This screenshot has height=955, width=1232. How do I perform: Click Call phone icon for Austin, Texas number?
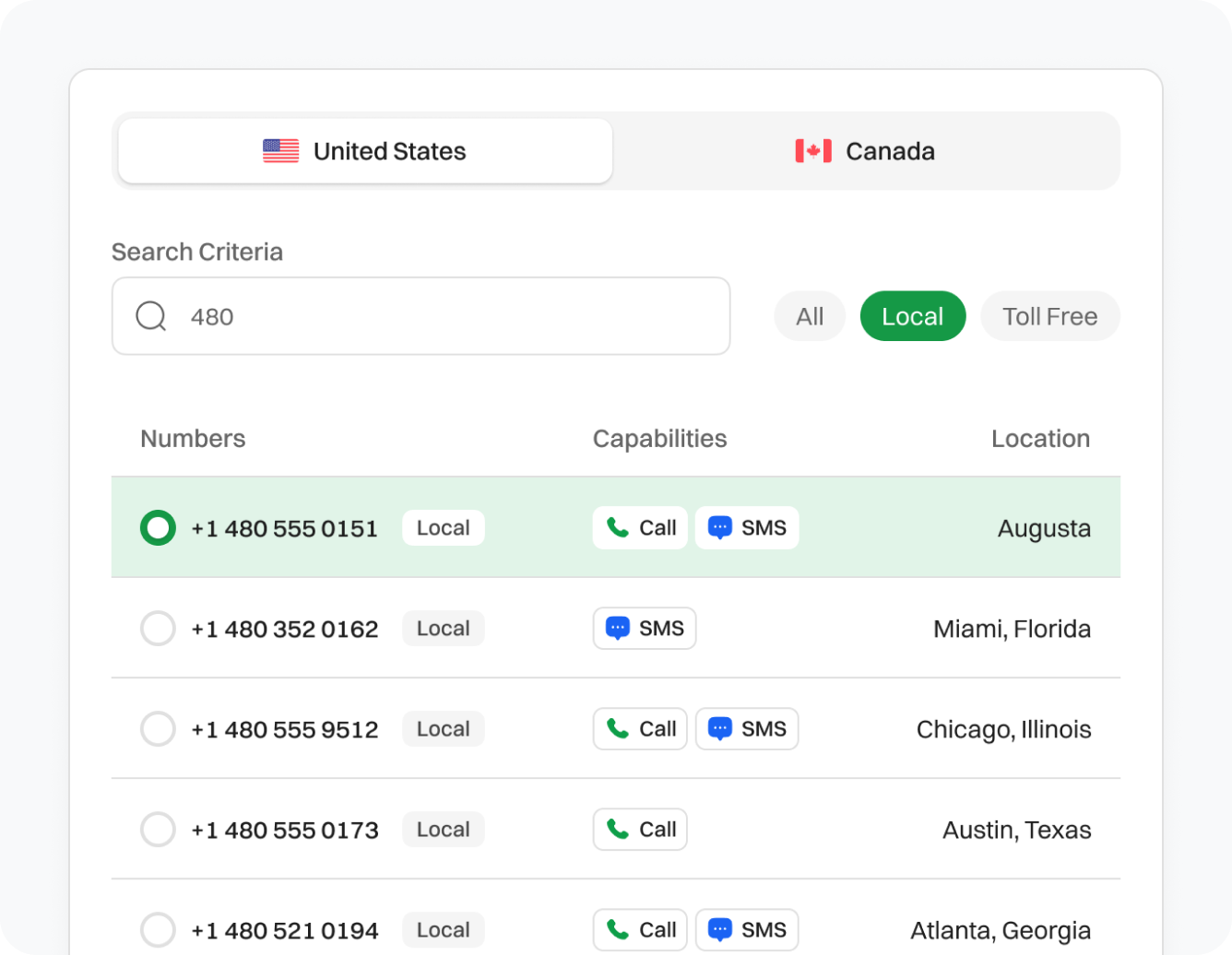(x=617, y=830)
